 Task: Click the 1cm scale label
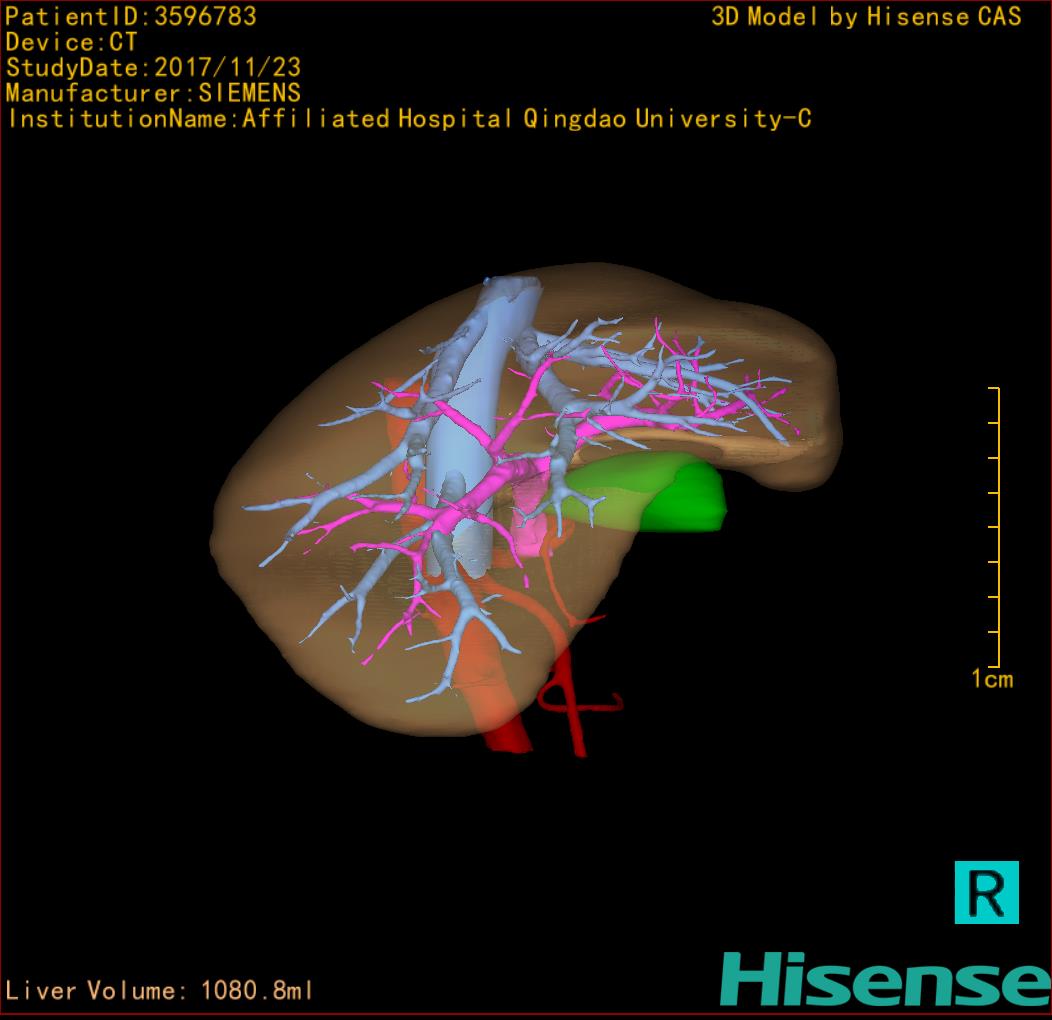(992, 679)
